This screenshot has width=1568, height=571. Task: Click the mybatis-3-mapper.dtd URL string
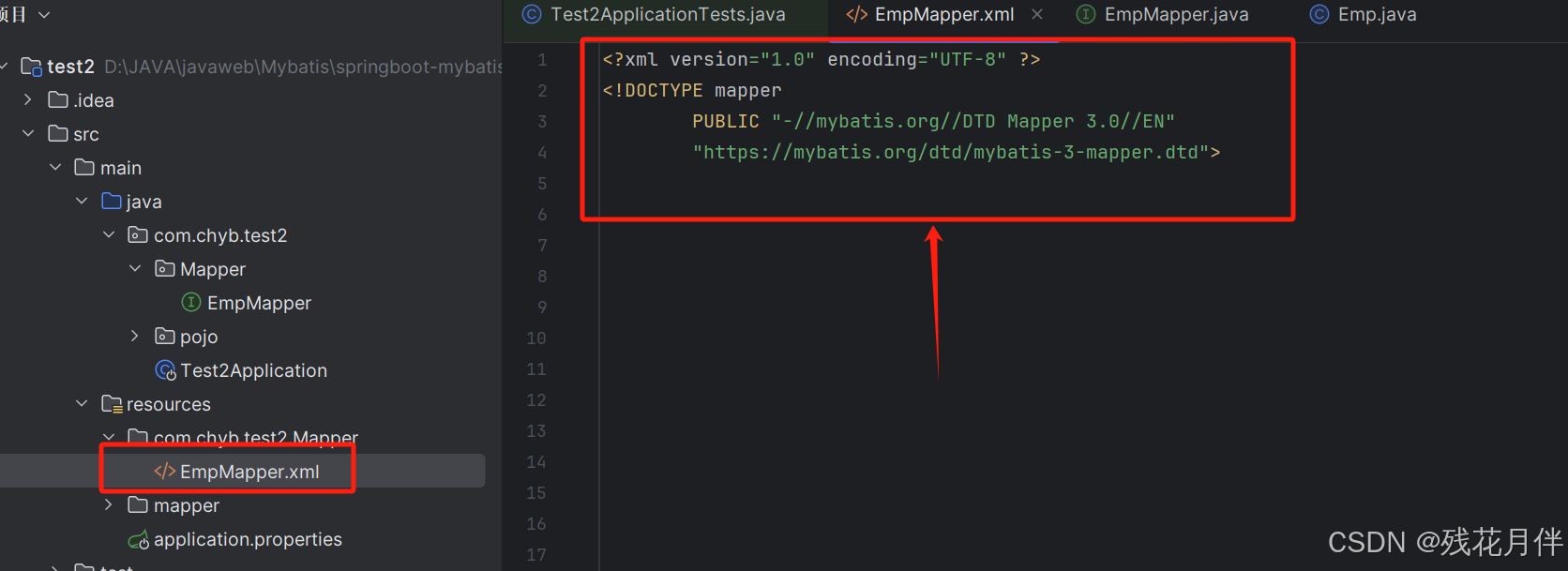[957, 152]
